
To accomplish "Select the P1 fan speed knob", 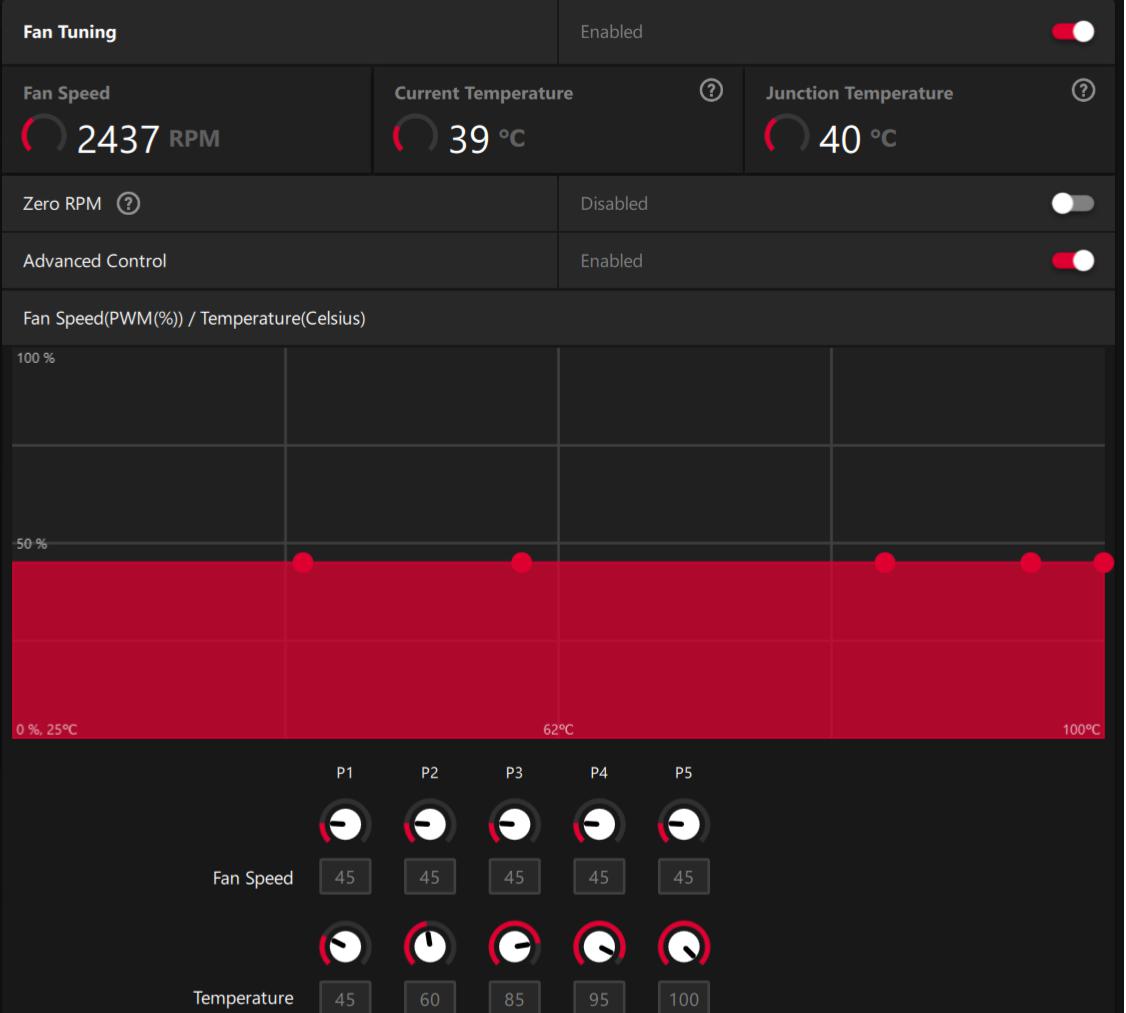I will (x=345, y=823).
